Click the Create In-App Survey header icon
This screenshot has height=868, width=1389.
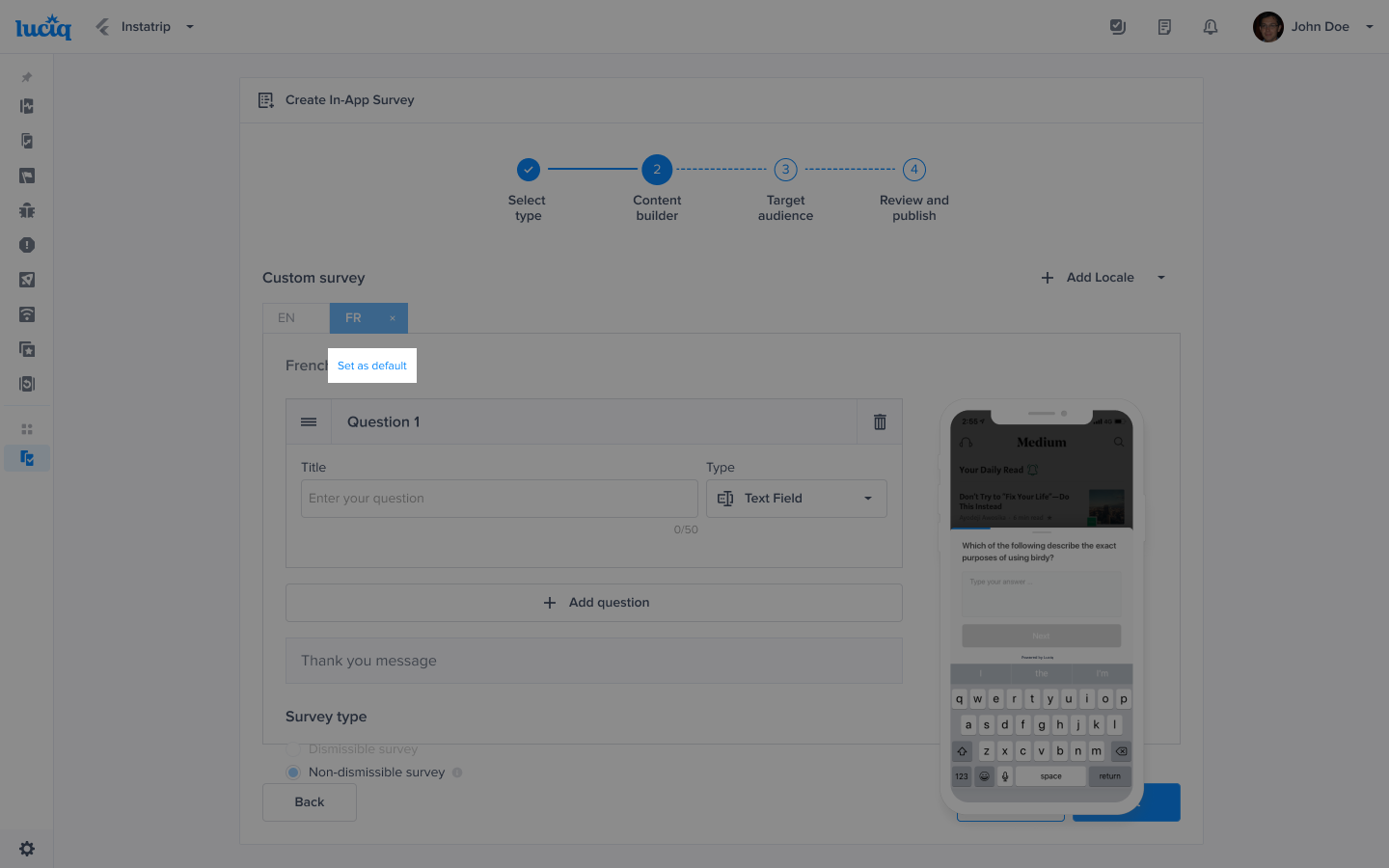click(x=266, y=100)
